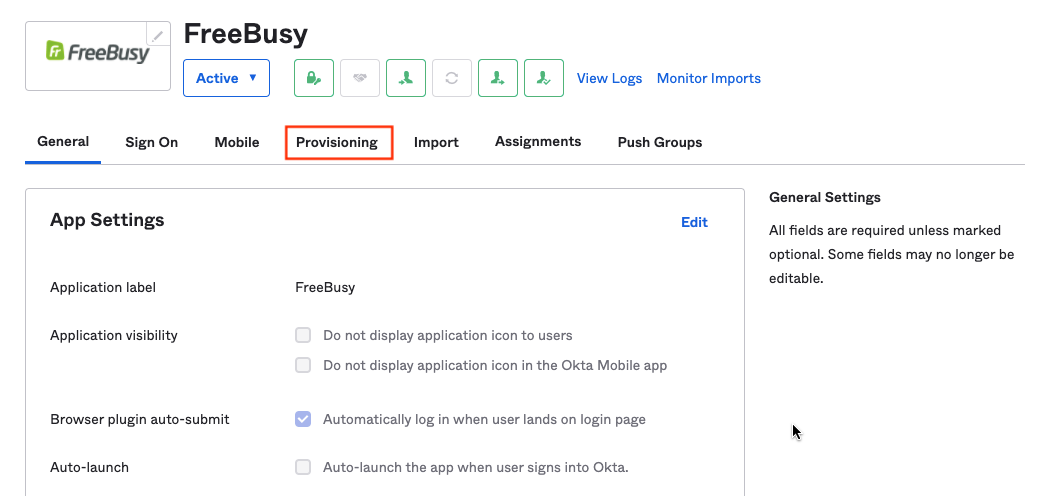The height and width of the screenshot is (496, 1055).
Task: Switch to the Mobile tab
Action: [237, 142]
